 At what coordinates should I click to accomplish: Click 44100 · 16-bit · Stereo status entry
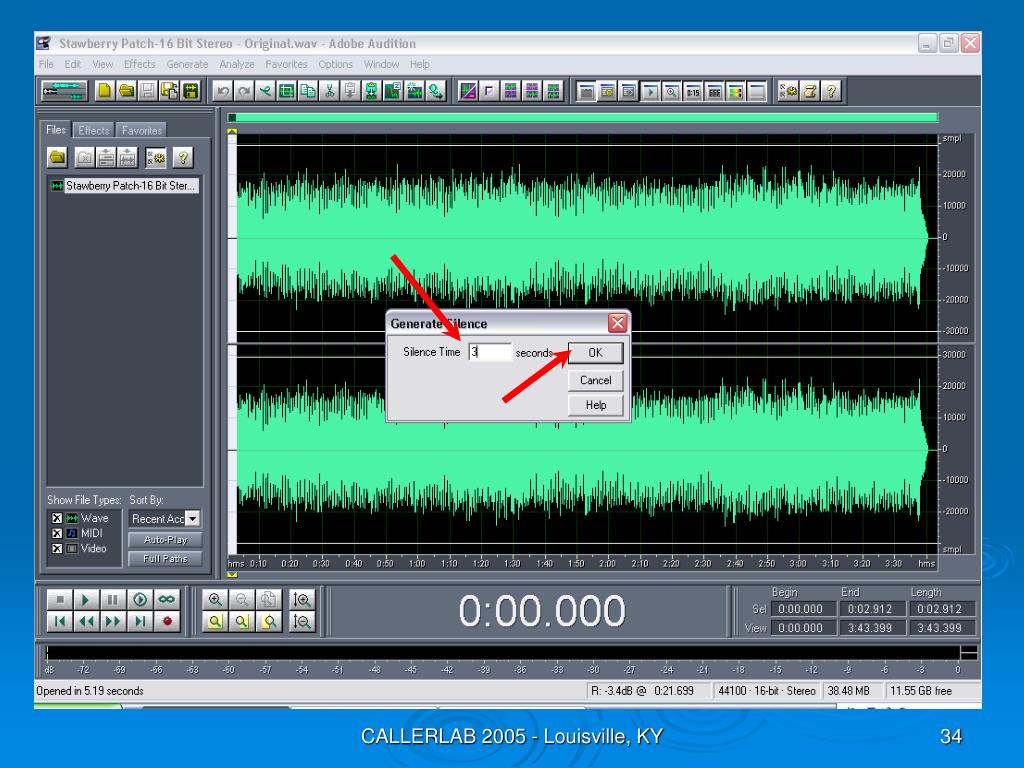[767, 690]
